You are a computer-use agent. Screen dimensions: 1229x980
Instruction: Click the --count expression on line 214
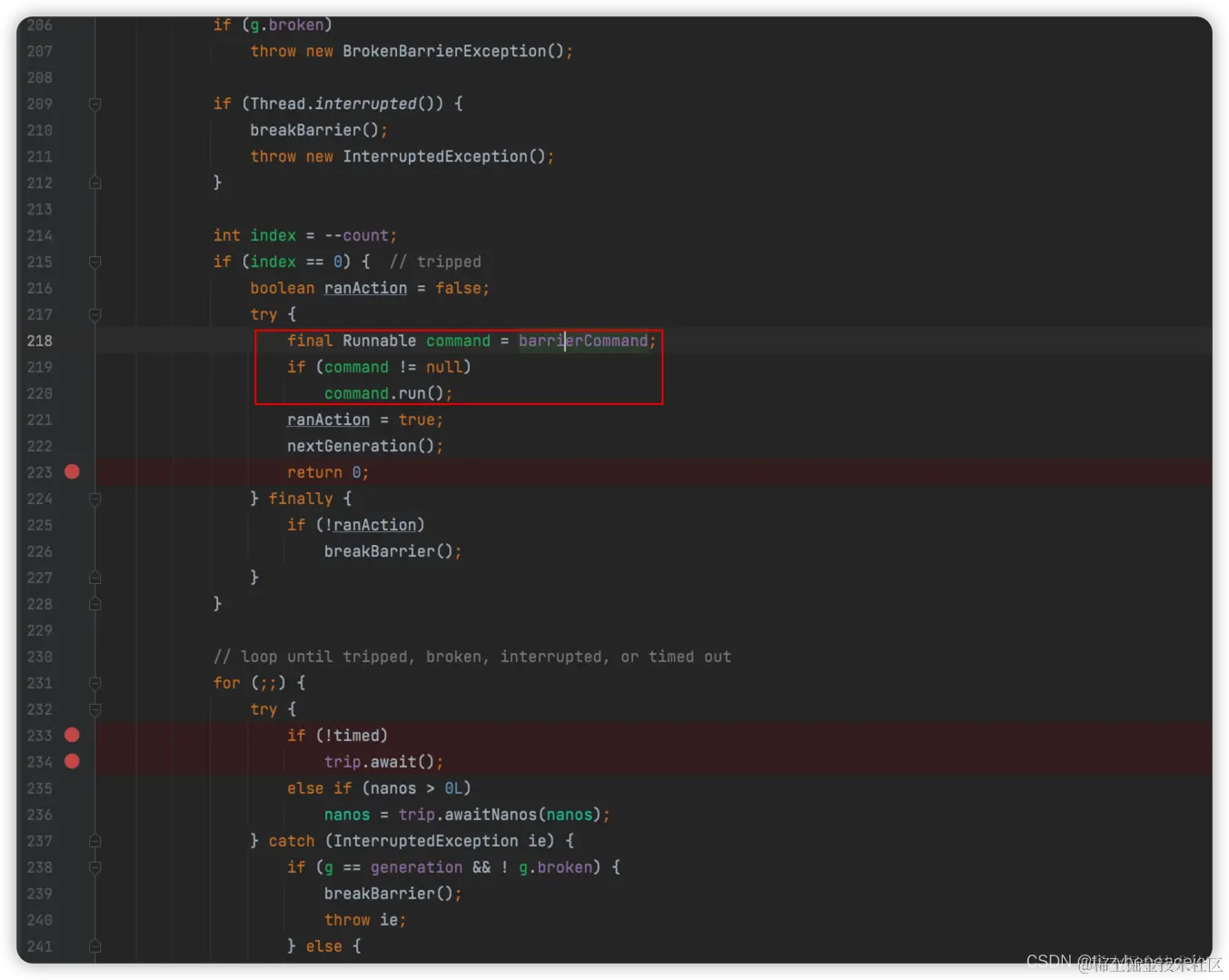point(356,235)
